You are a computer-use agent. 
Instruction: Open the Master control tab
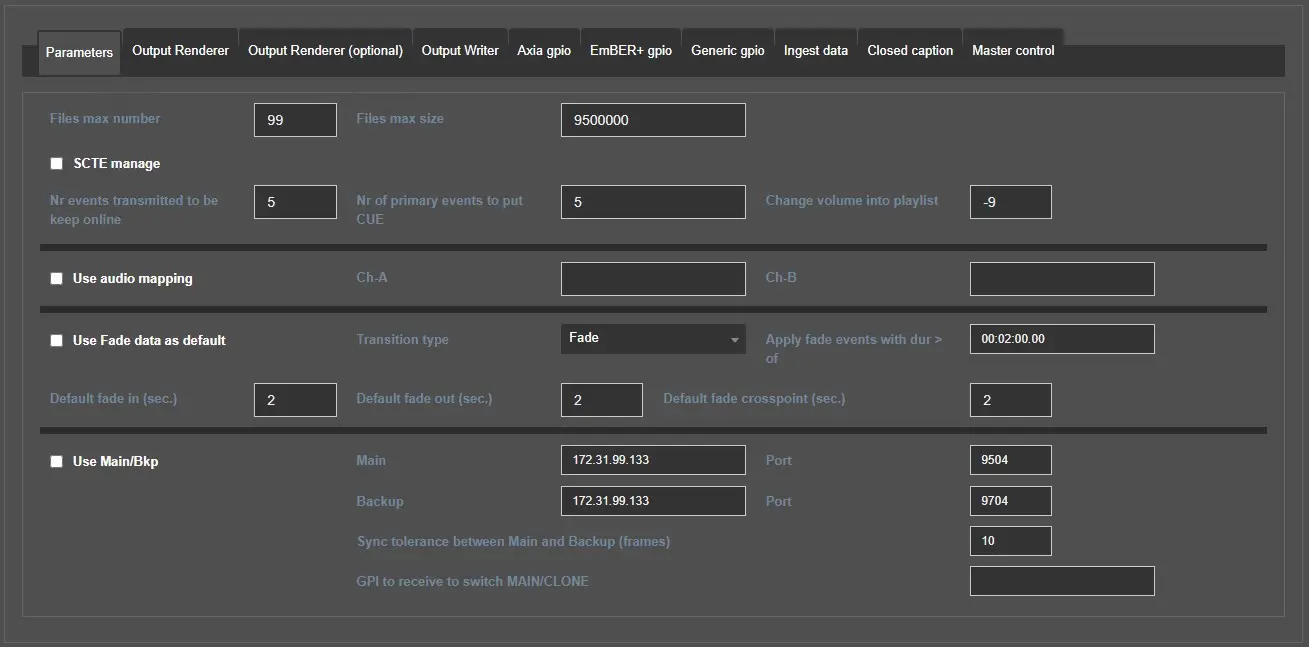[1013, 51]
